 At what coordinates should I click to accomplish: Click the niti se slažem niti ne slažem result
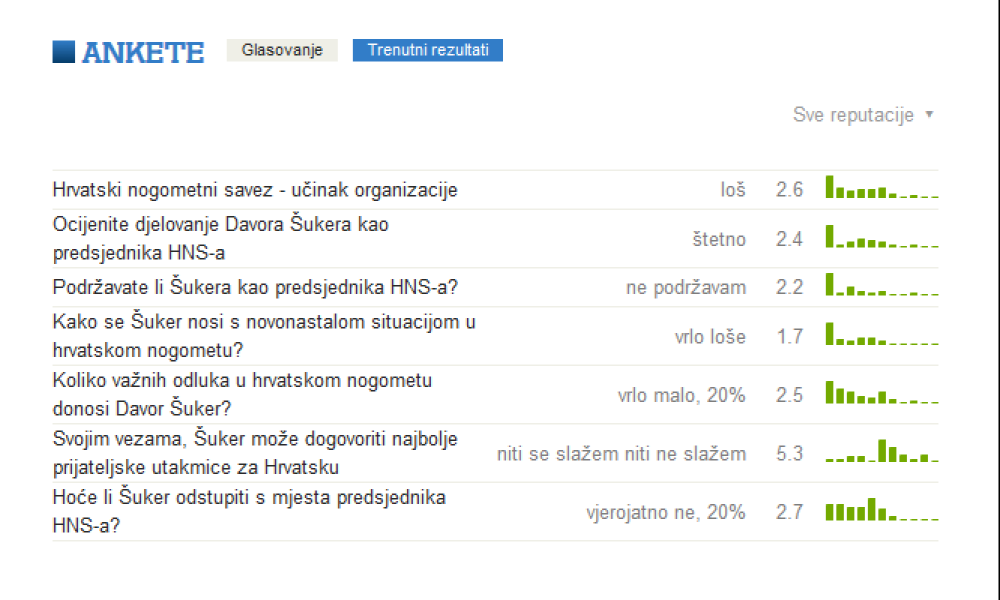pyautogui.click(x=621, y=454)
